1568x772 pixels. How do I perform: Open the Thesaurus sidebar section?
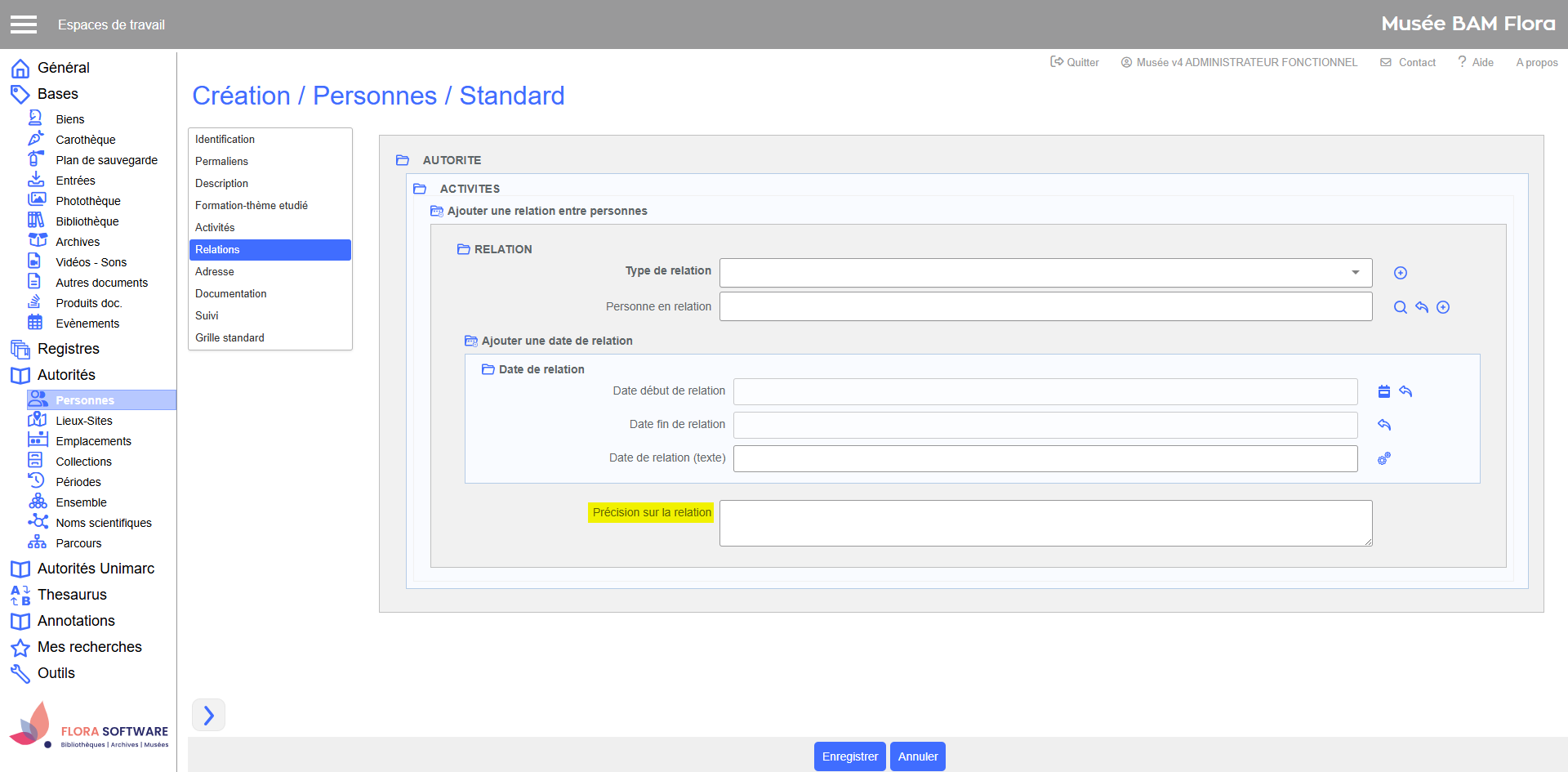[x=72, y=595]
